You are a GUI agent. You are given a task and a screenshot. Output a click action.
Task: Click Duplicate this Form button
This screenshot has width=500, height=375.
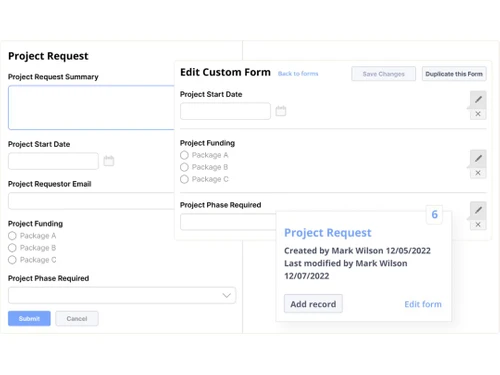(x=454, y=74)
